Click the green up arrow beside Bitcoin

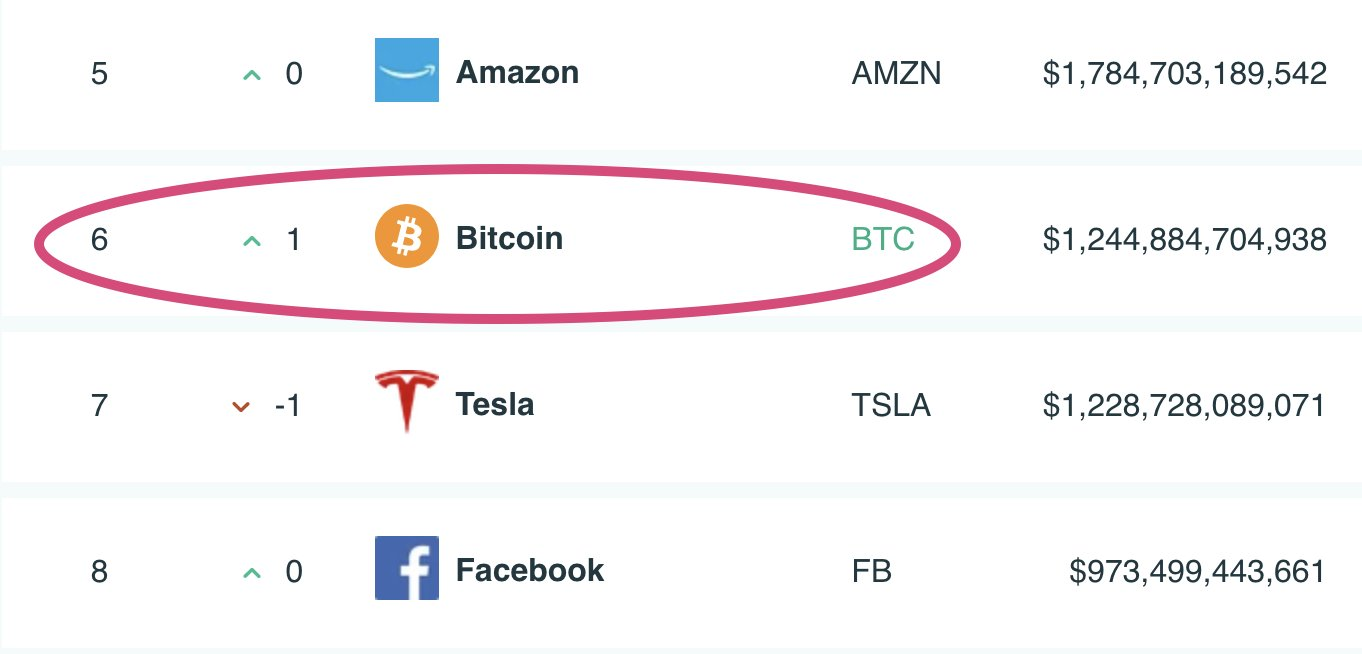tap(252, 240)
